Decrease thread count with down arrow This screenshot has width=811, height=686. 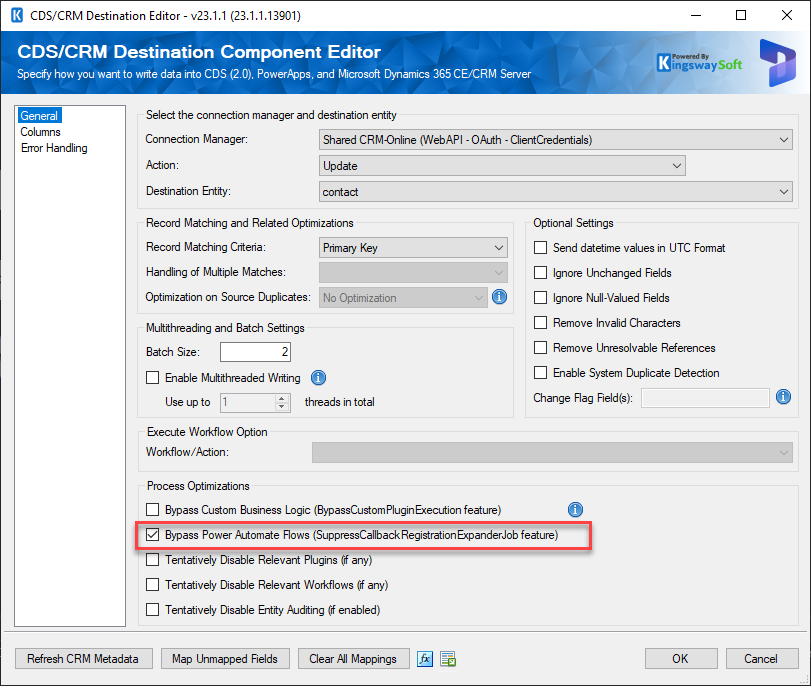pyautogui.click(x=281, y=407)
